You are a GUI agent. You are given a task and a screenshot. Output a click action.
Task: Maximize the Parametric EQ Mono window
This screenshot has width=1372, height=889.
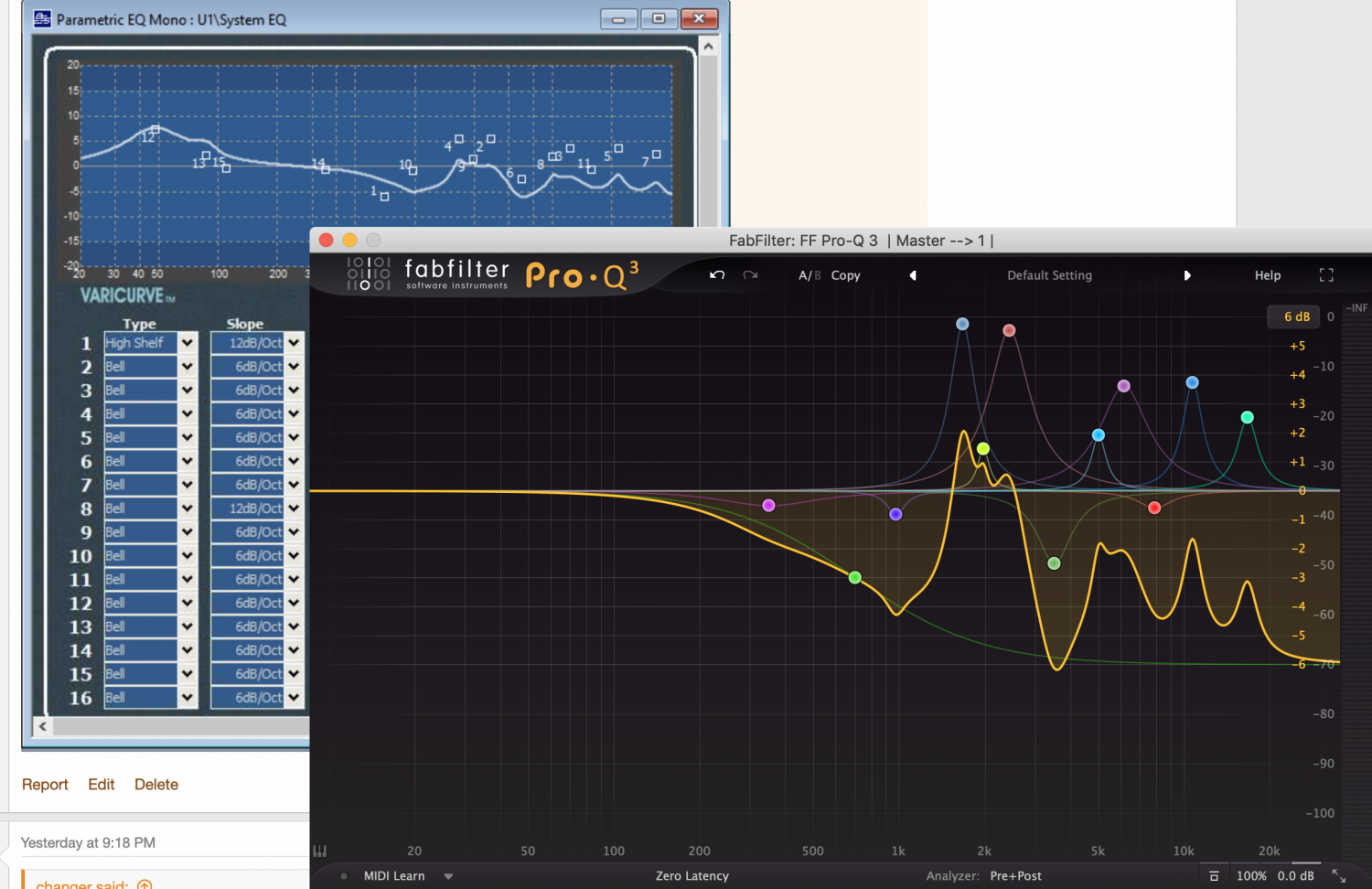(x=659, y=18)
